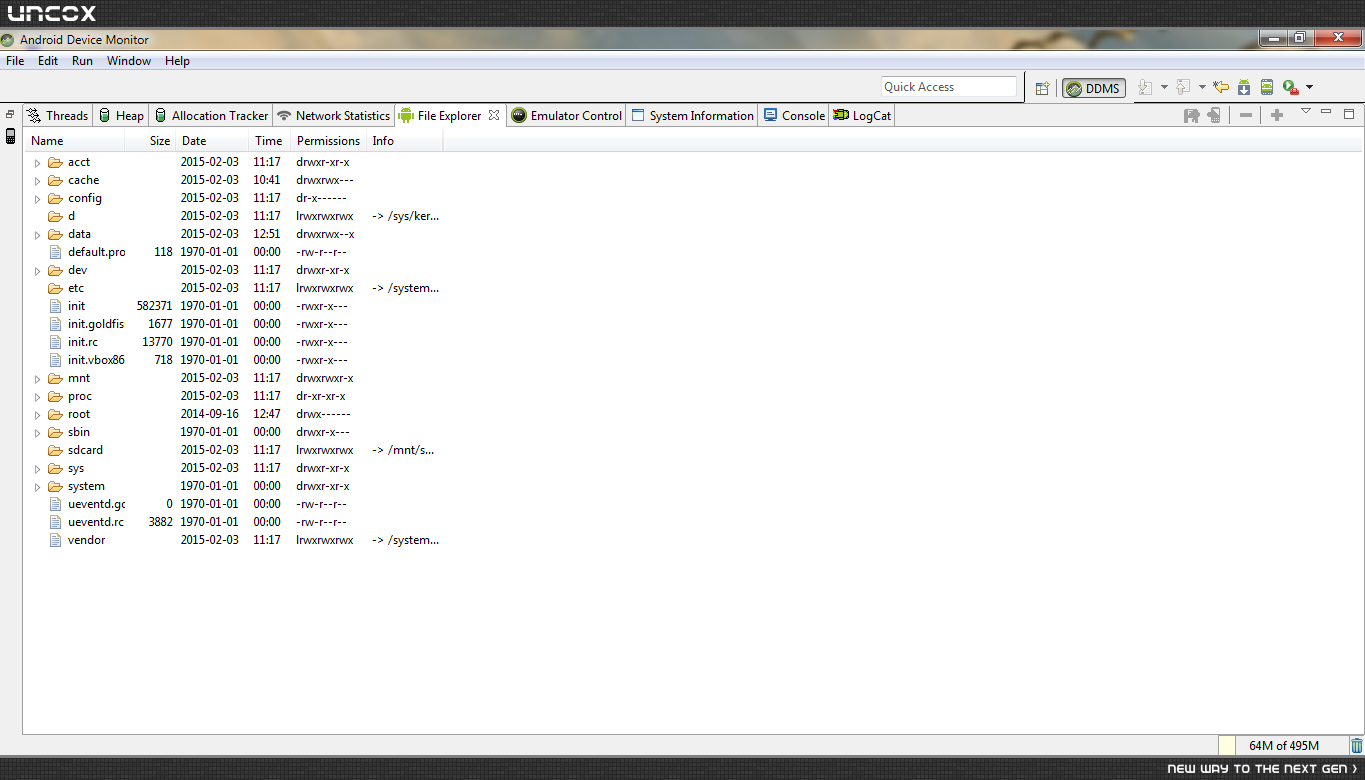The width and height of the screenshot is (1365, 780).
Task: Click the push file onto device icon
Action: (1214, 115)
